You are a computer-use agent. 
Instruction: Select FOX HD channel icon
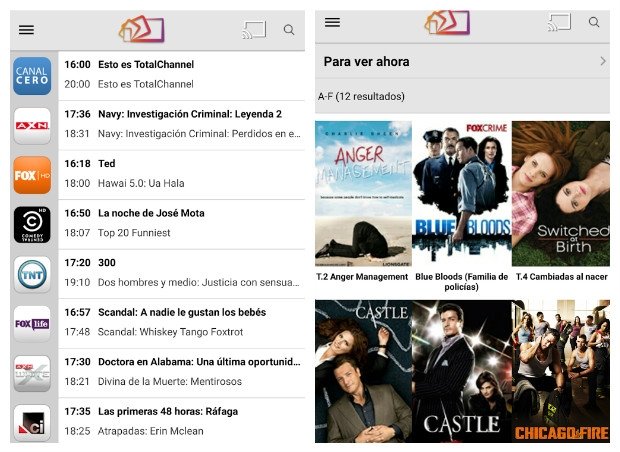32,175
